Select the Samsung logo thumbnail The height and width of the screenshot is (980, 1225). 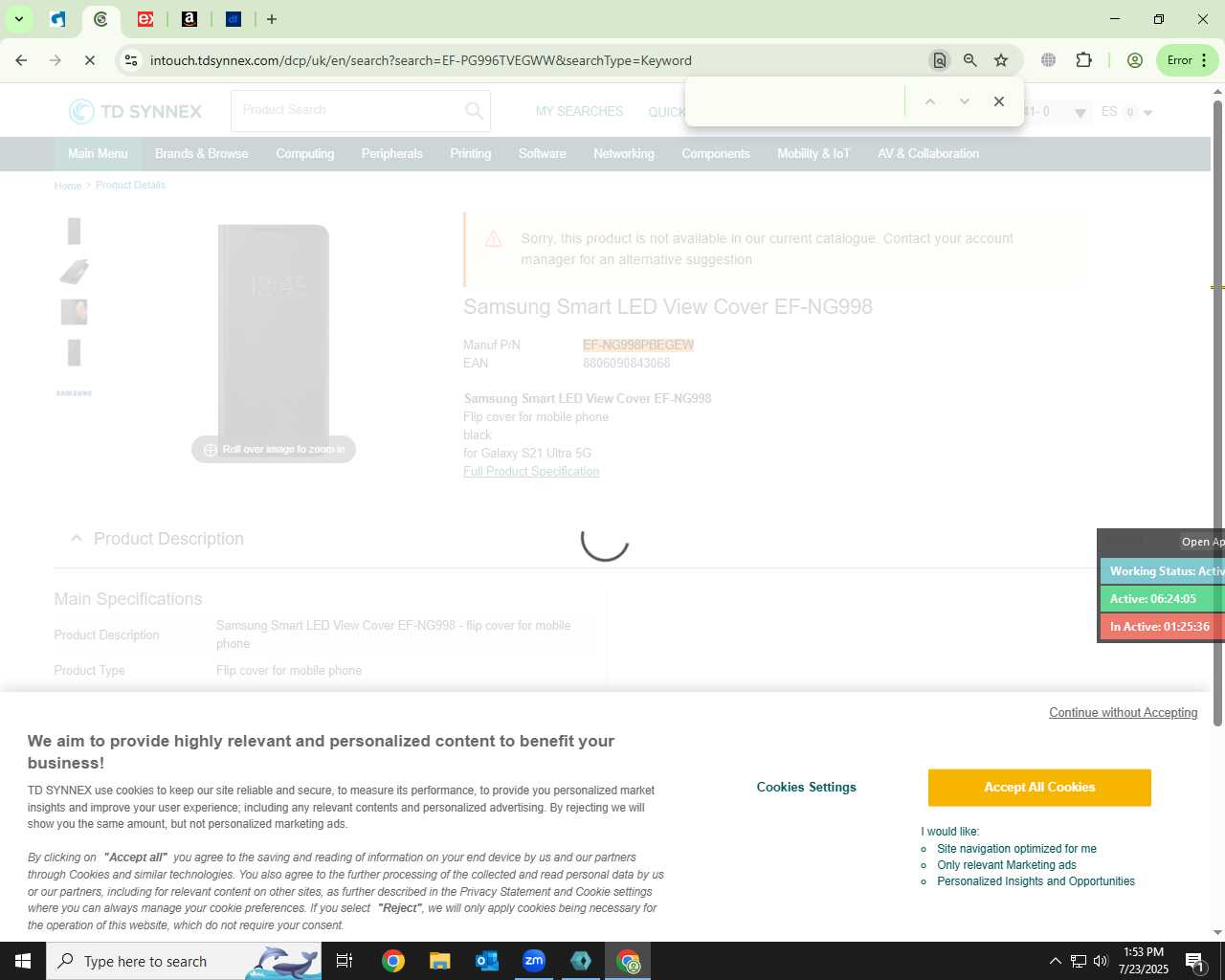pos(74,393)
